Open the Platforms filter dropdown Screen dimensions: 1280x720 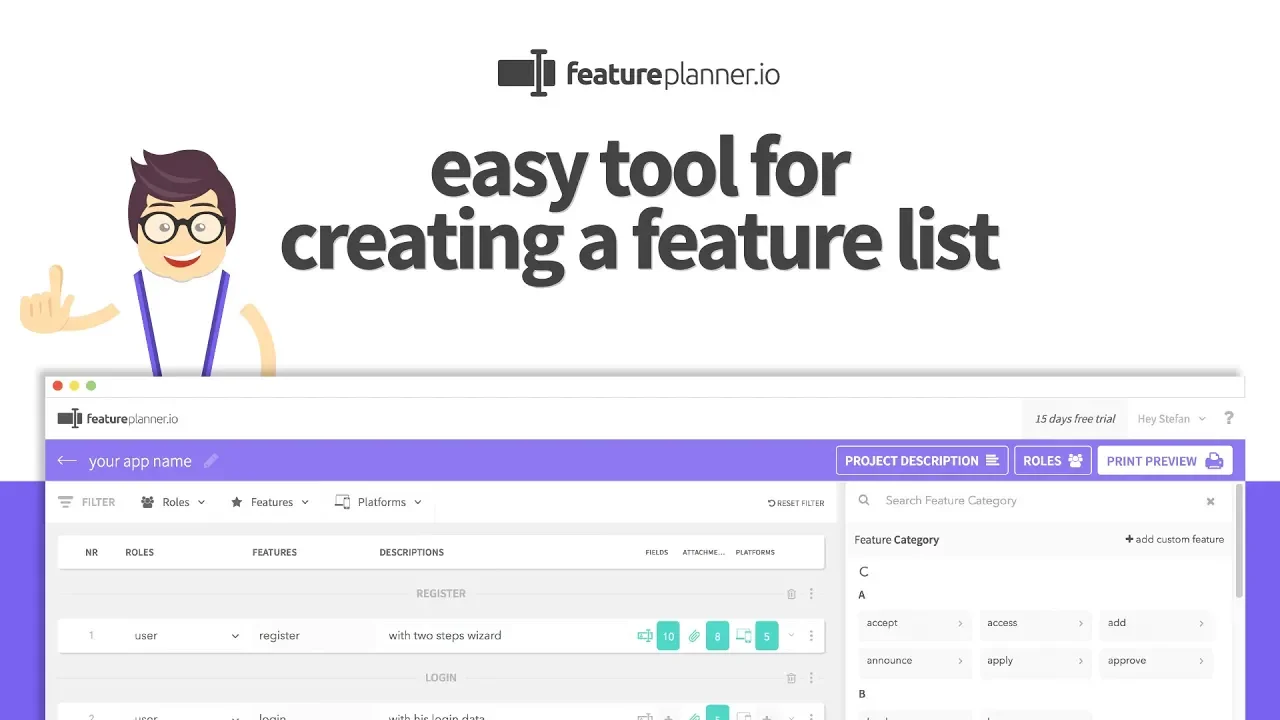[x=378, y=502]
